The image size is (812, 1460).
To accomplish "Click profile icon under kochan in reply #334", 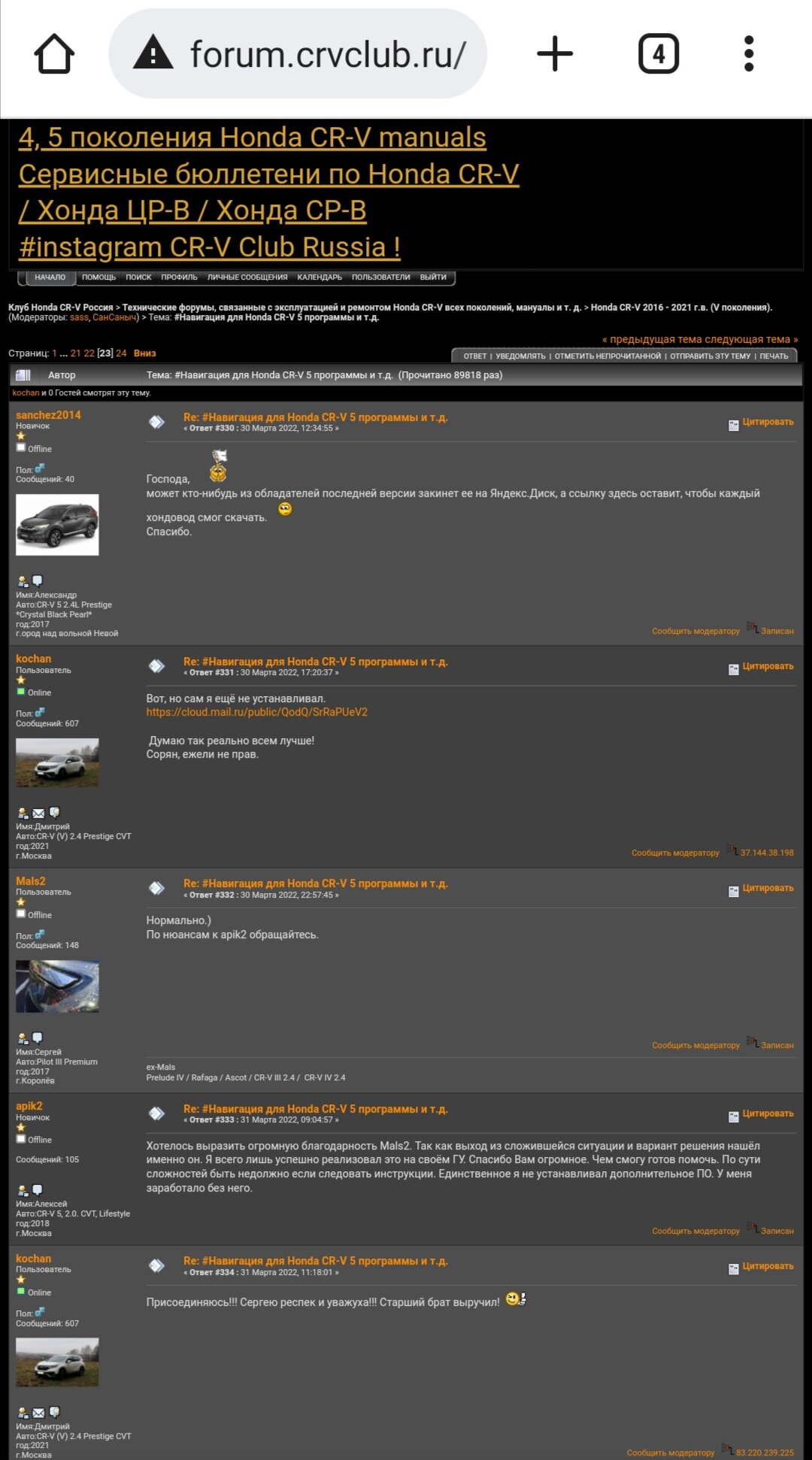I will 23,1413.
